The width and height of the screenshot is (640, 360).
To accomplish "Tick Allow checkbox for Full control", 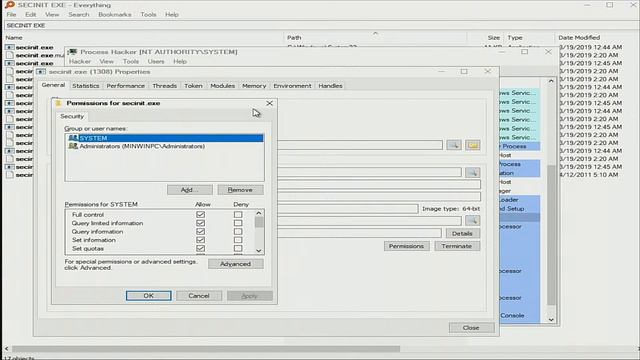I will (x=200, y=215).
